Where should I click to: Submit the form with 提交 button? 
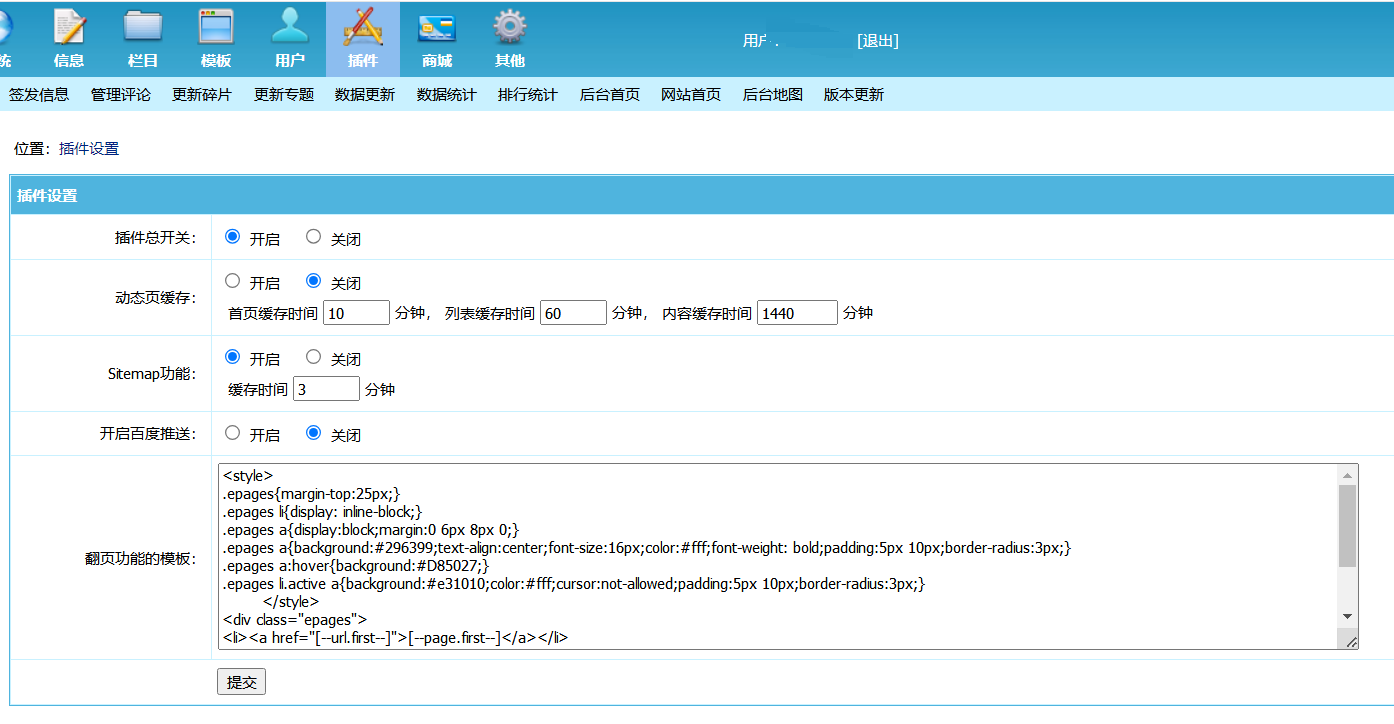(241, 682)
